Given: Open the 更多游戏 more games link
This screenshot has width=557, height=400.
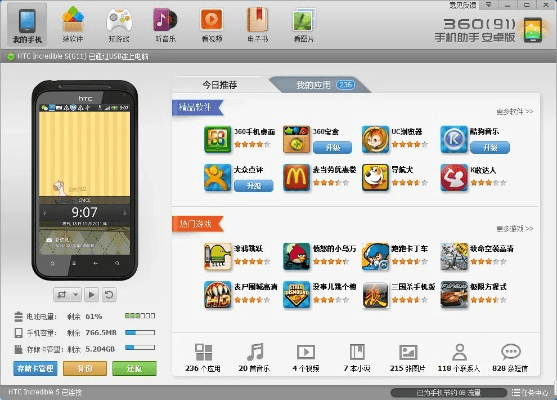Looking at the screenshot, I should pos(514,228).
